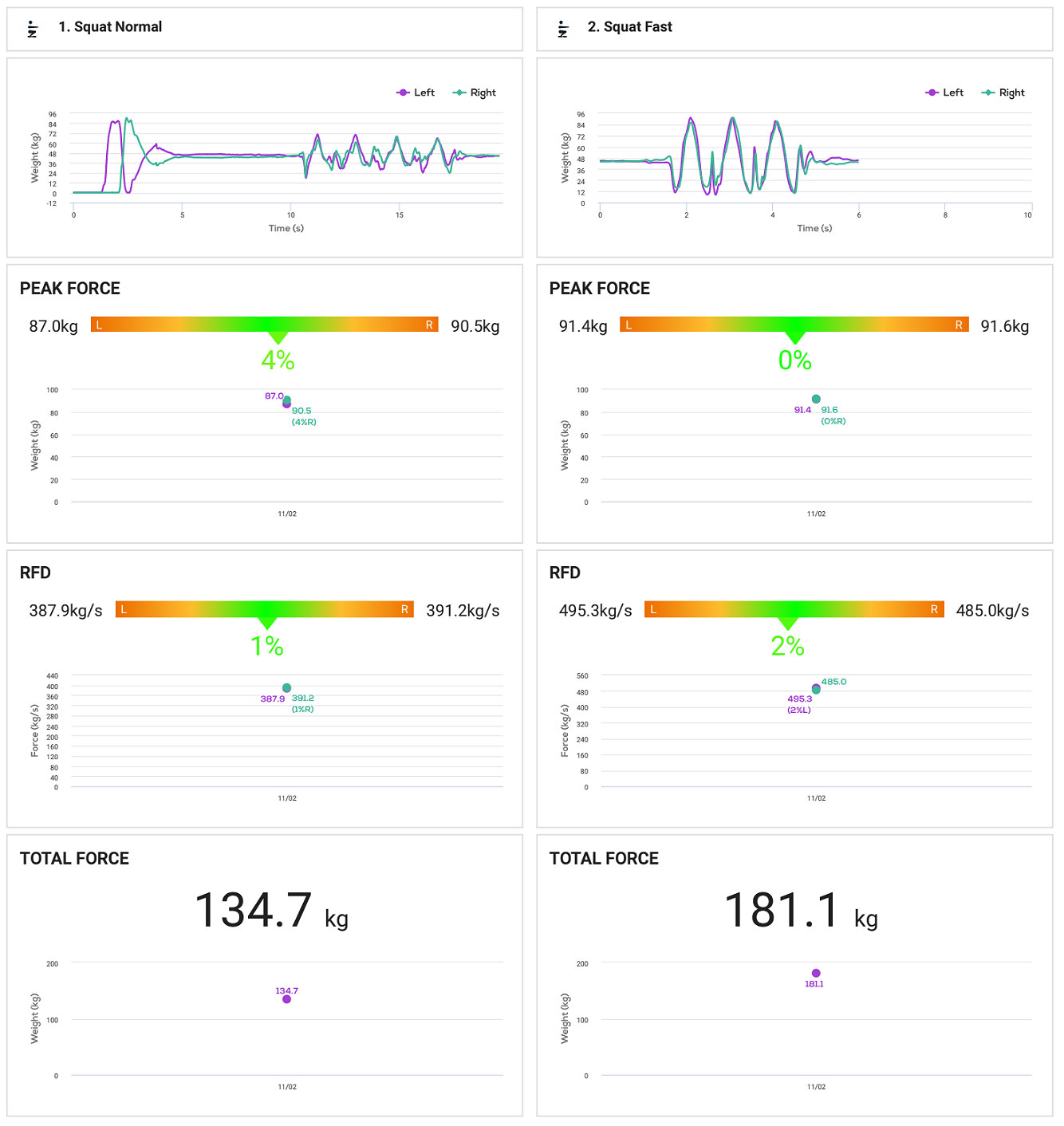The height and width of the screenshot is (1126, 1064).
Task: Click the 181.1 total force data point
Action: 816,973
